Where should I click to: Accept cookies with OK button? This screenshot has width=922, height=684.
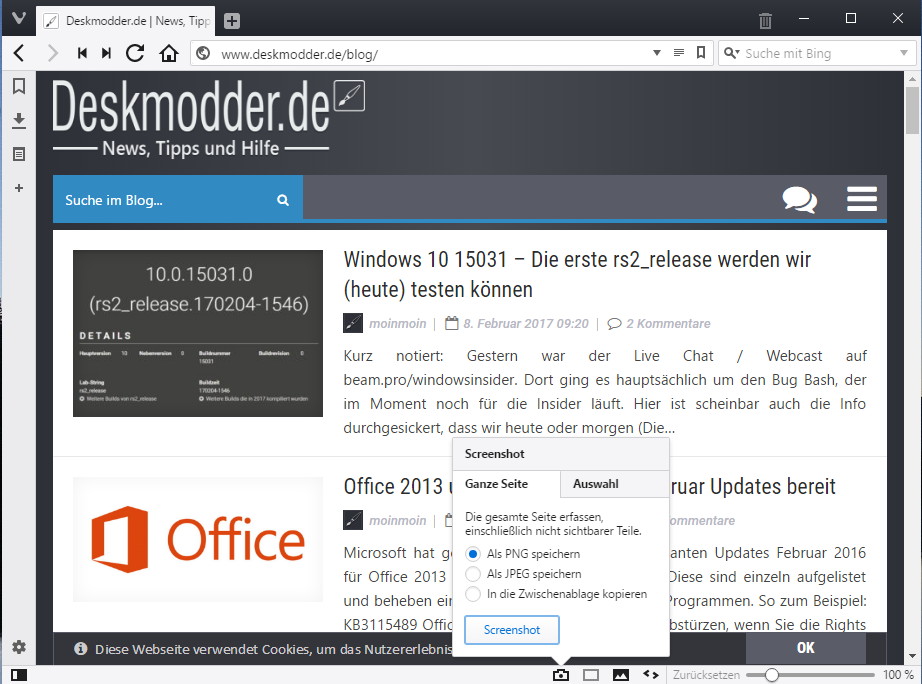(x=806, y=648)
